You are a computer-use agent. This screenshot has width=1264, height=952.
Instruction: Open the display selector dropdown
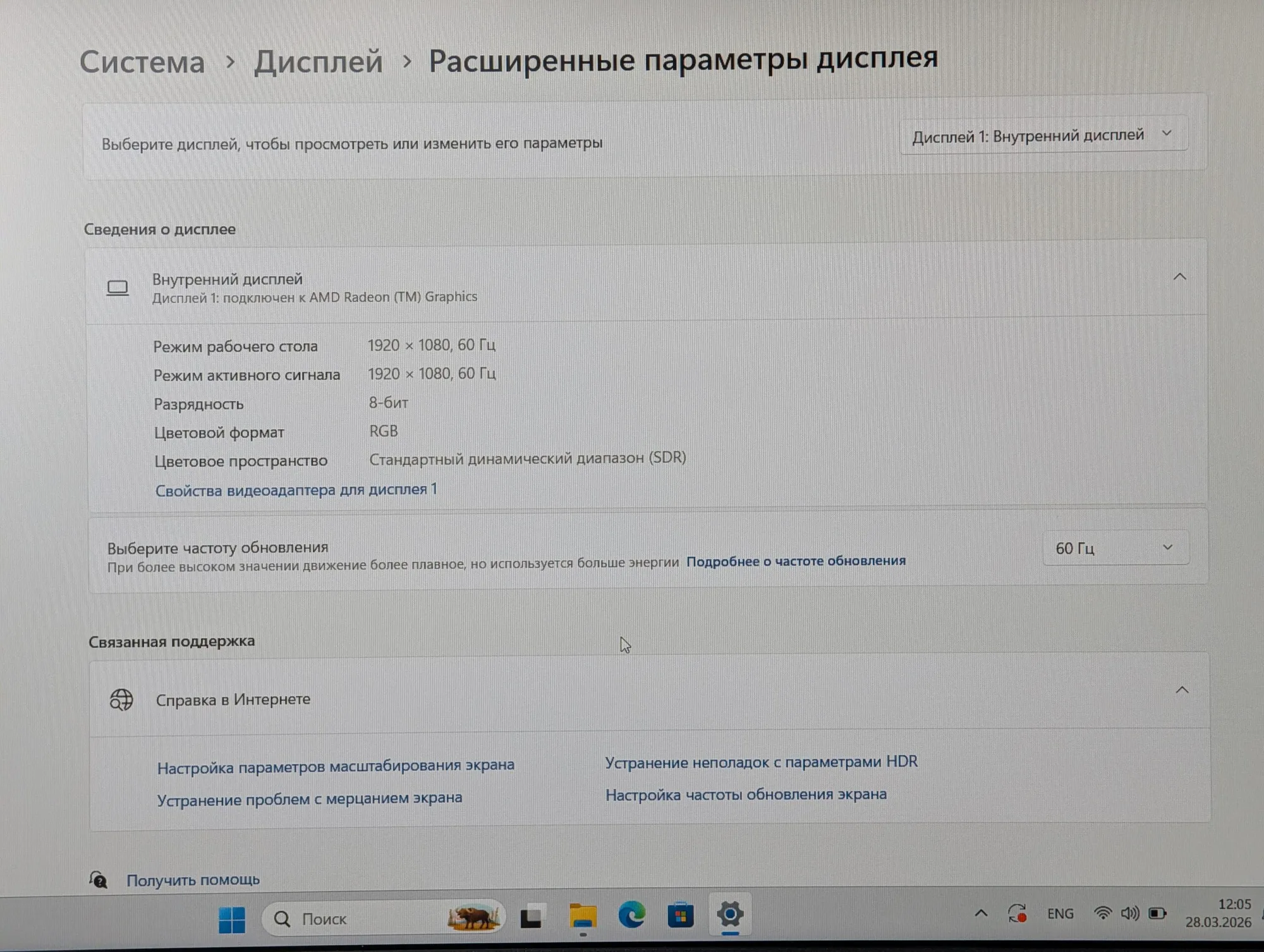1043,135
